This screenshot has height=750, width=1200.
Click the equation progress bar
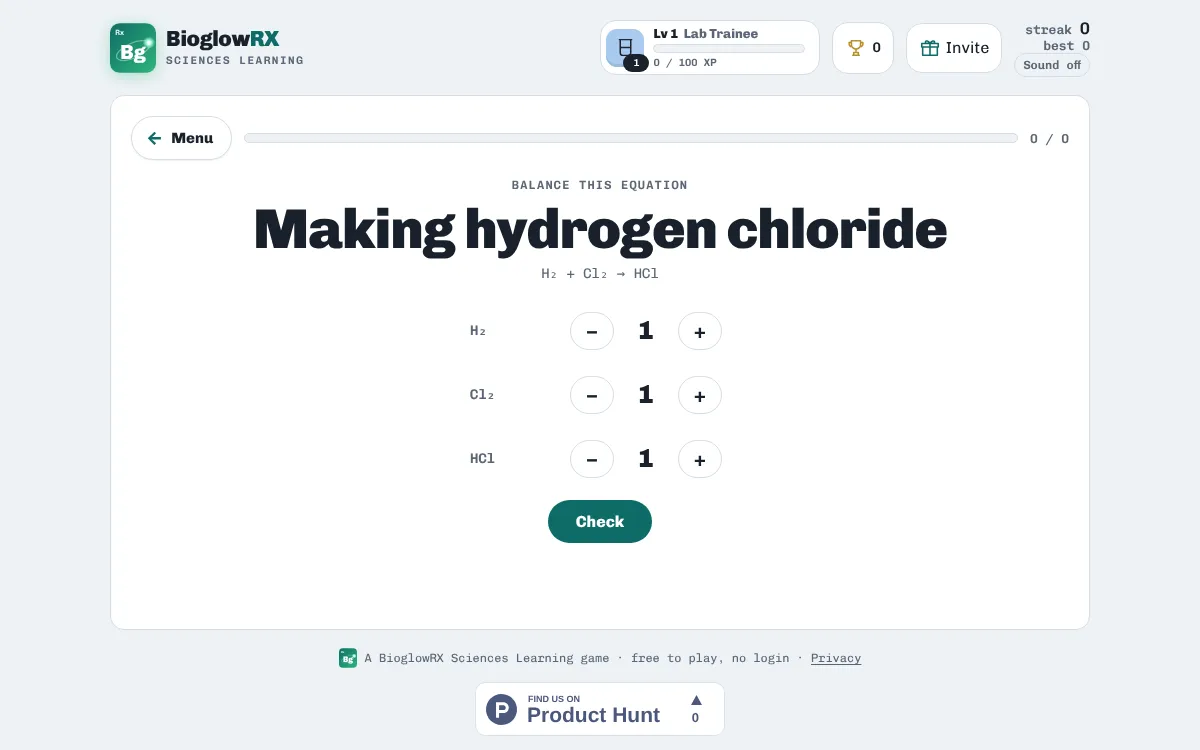point(631,138)
